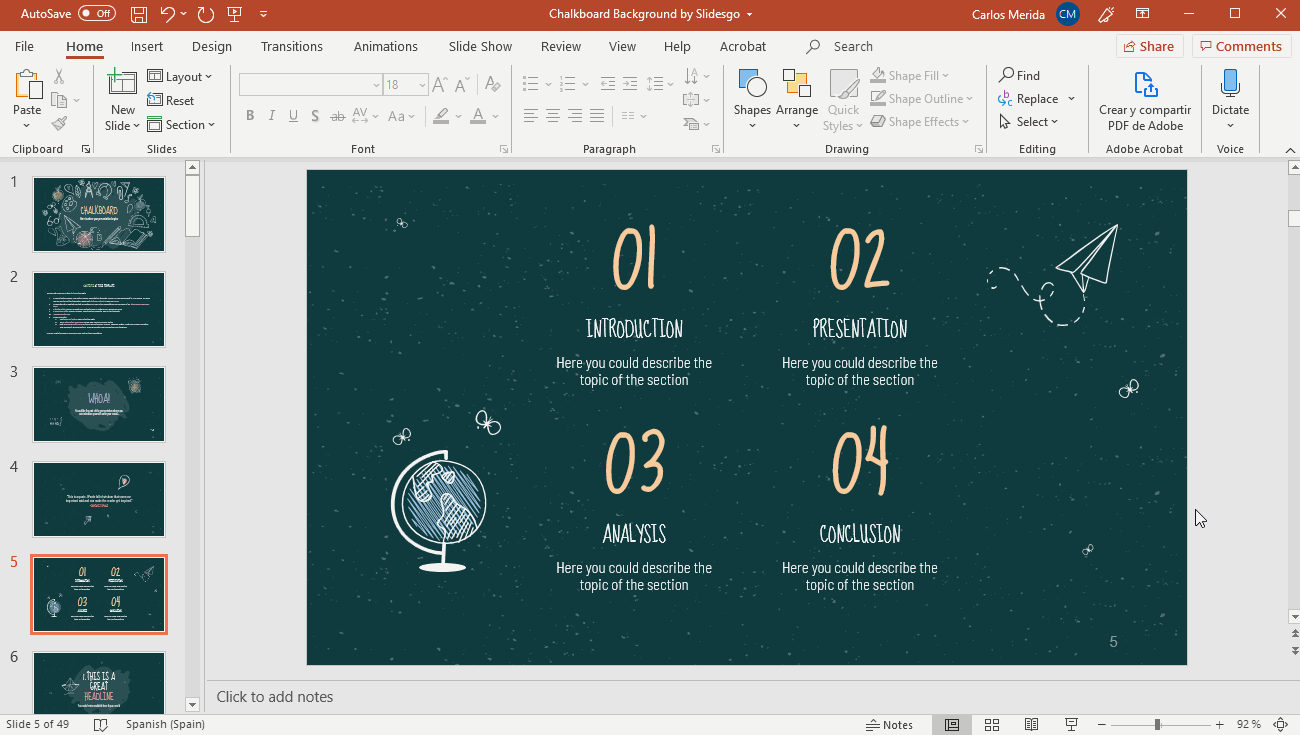Screen dimensions: 1300x735
Task: Open the font size dropdown
Action: tap(423, 85)
